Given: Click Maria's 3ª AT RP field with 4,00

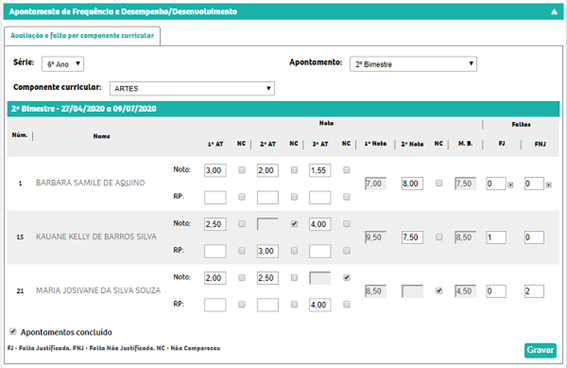Looking at the screenshot, I should (x=320, y=305).
